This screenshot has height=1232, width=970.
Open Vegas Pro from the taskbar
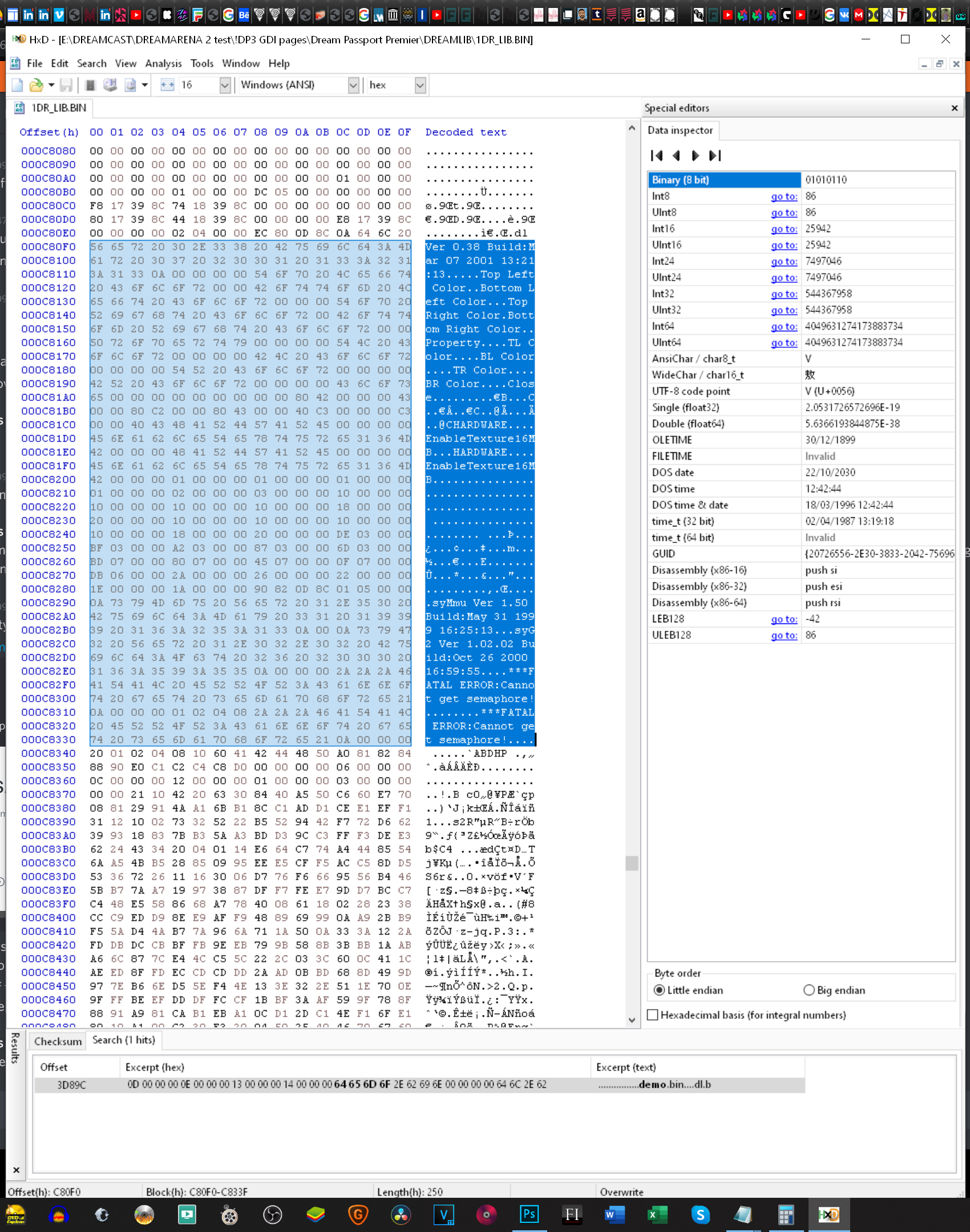[444, 1215]
